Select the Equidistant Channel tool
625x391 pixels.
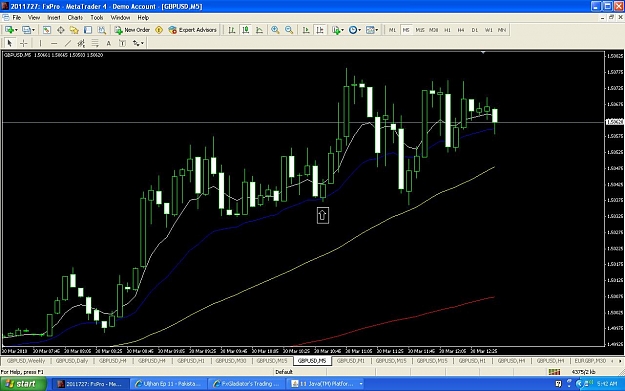point(81,43)
